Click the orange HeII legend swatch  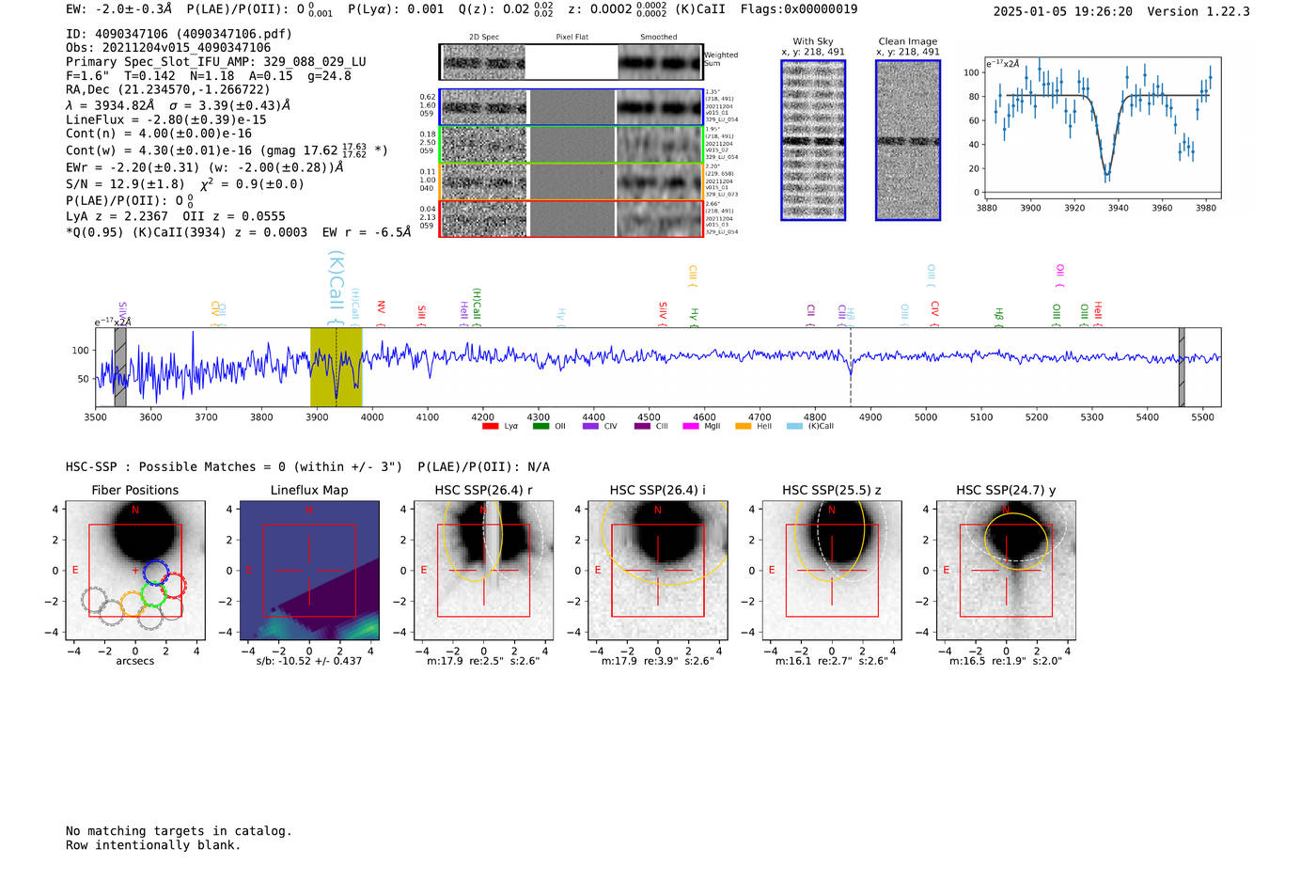[744, 426]
